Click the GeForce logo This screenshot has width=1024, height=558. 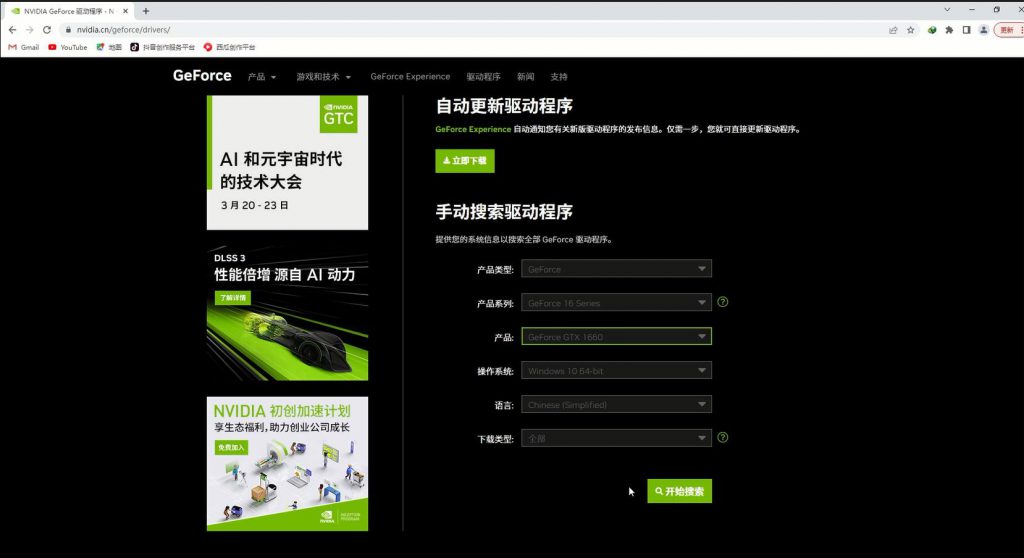coord(202,76)
